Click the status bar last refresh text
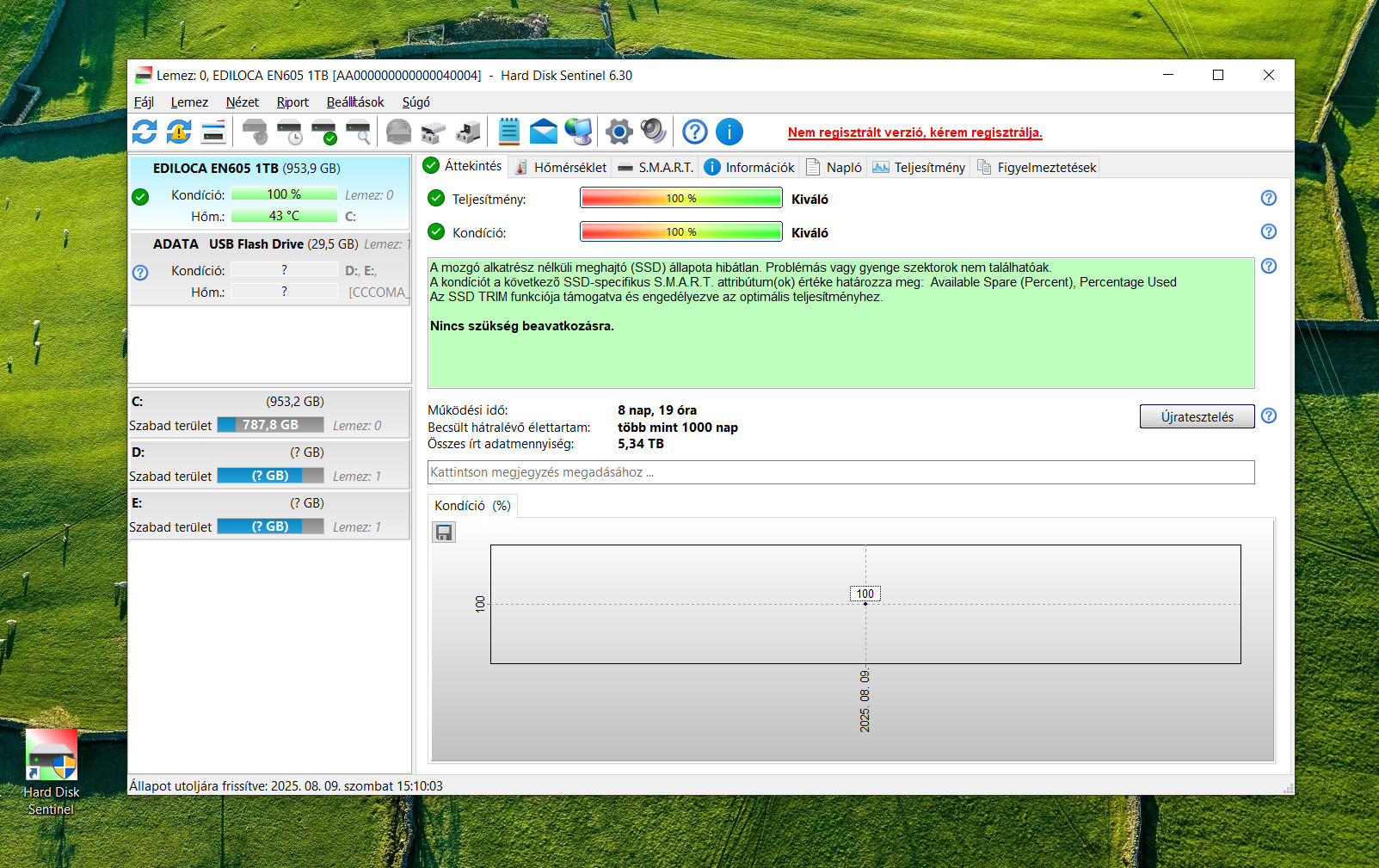Screen dimensions: 1379x868 (286, 786)
